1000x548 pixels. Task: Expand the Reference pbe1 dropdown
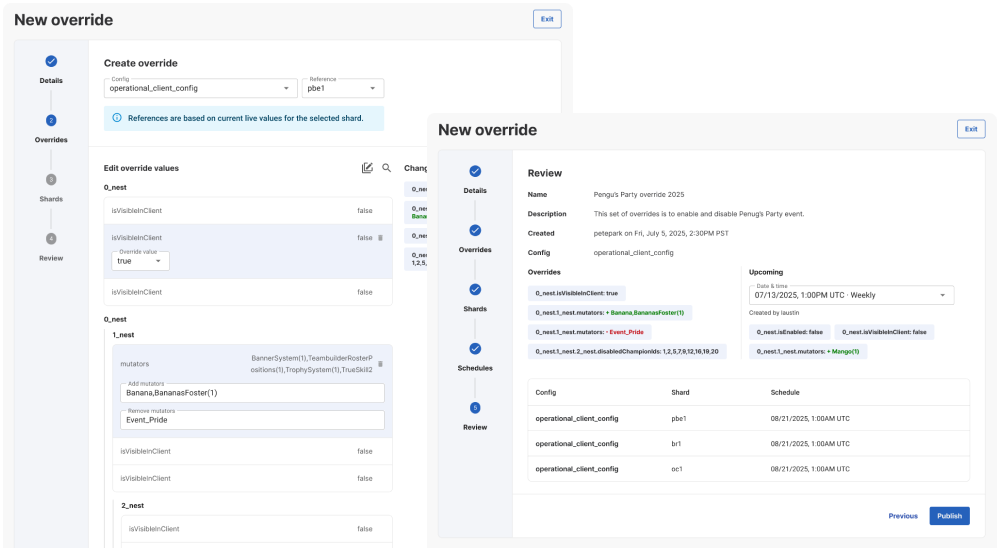[342, 88]
